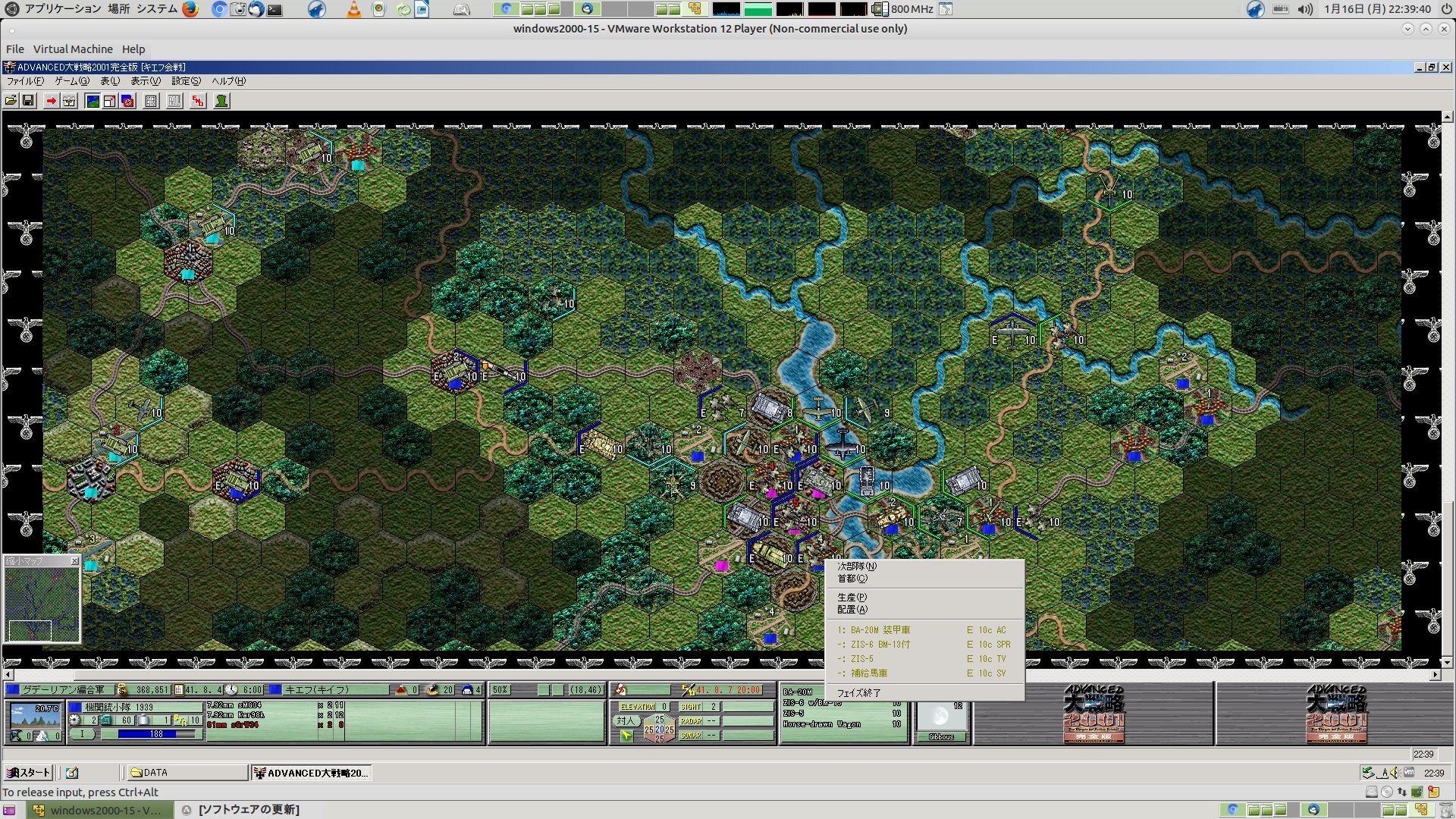The image size is (1456, 819).
Task: Open the 設定(S) menu
Action: click(186, 81)
